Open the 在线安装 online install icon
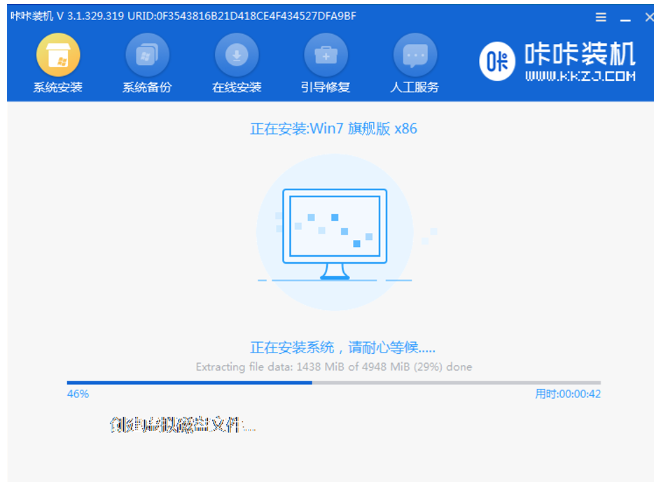Image resolution: width=666 pixels, height=495 pixels. [237, 55]
